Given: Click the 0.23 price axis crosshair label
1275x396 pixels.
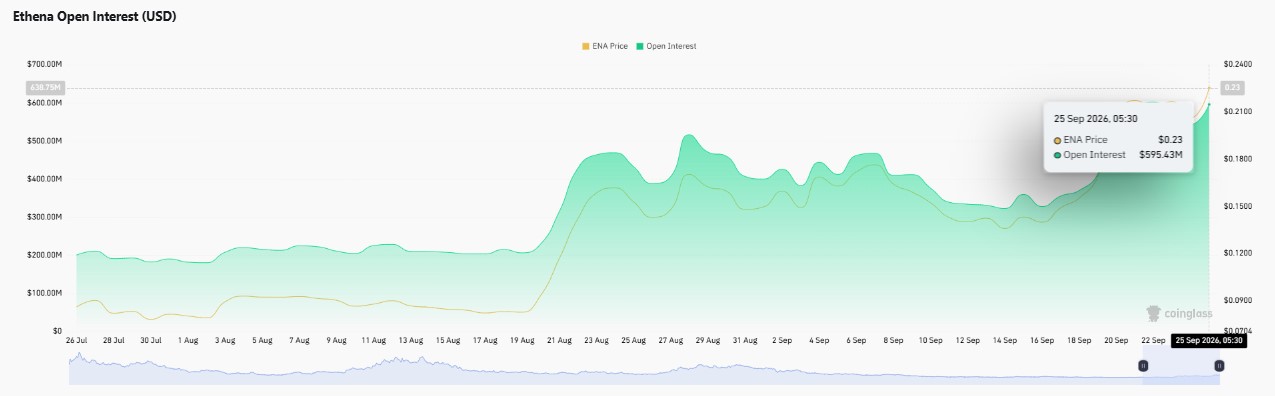Looking at the screenshot, I should pyautogui.click(x=1233, y=88).
